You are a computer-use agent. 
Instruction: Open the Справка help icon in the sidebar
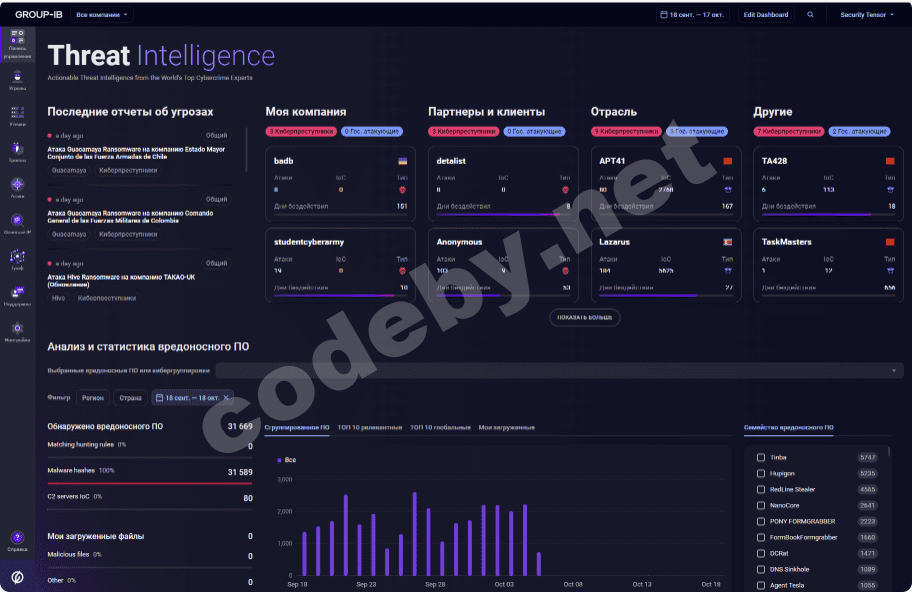[17, 541]
